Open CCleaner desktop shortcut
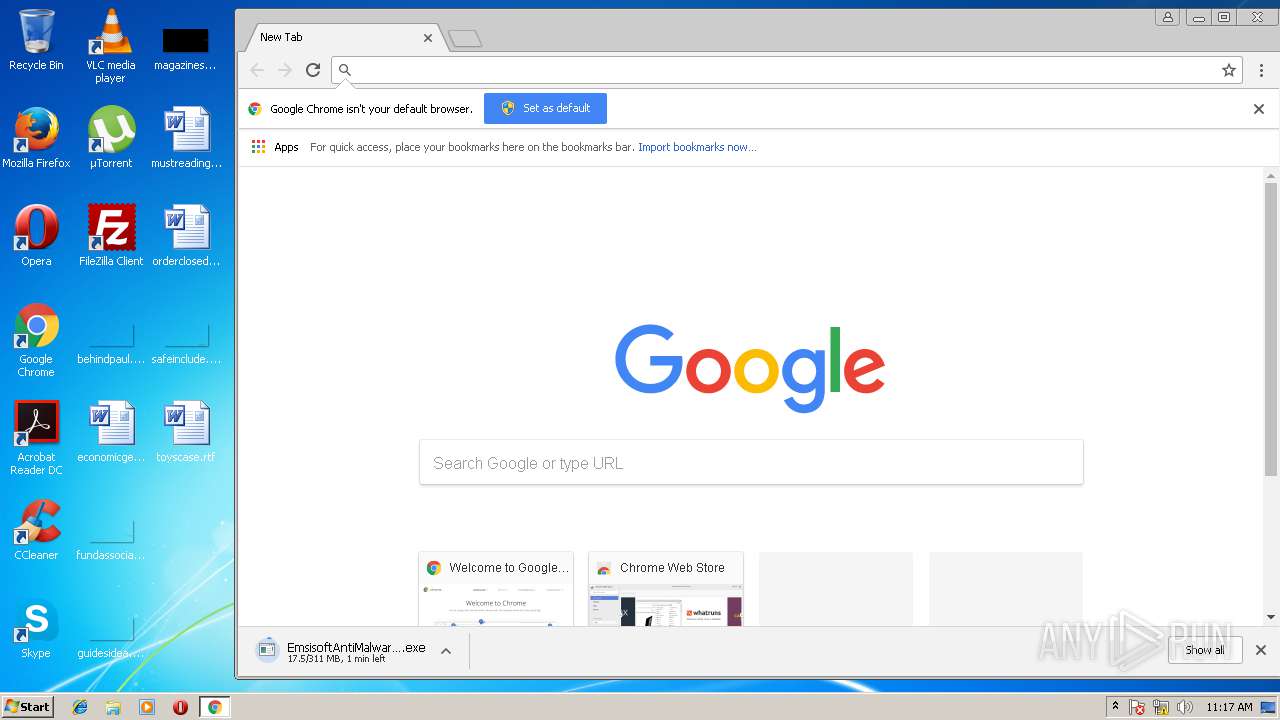The height and width of the screenshot is (720, 1280). click(36, 530)
